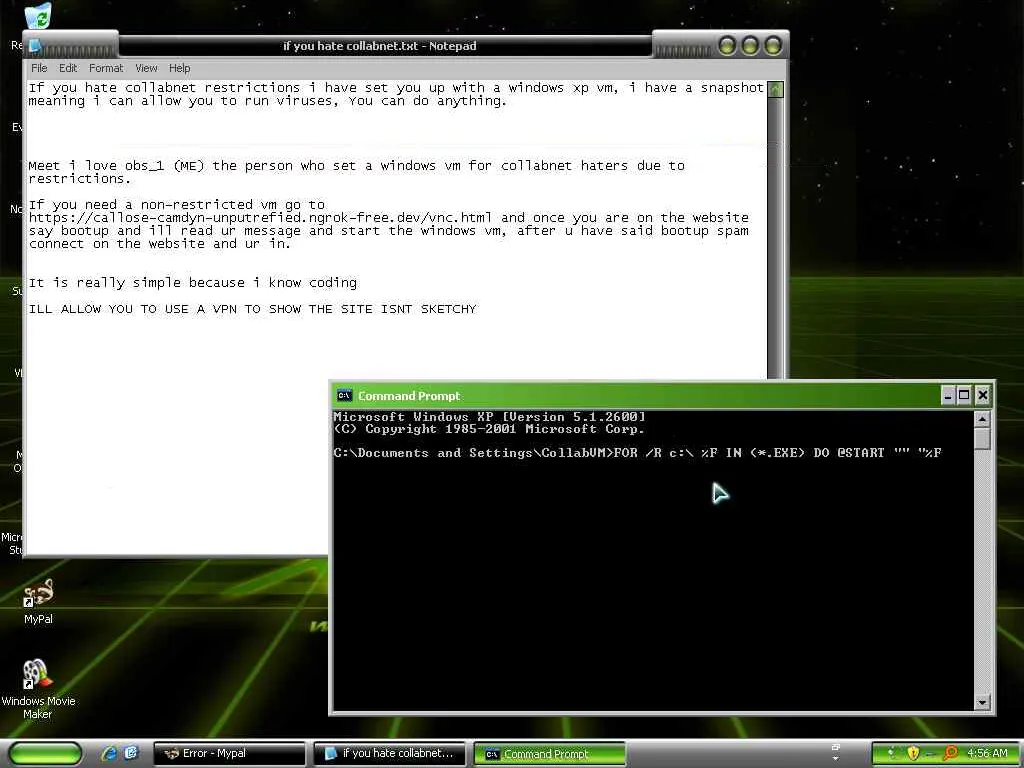
Task: Minimize the Command Prompt window
Action: coord(948,395)
